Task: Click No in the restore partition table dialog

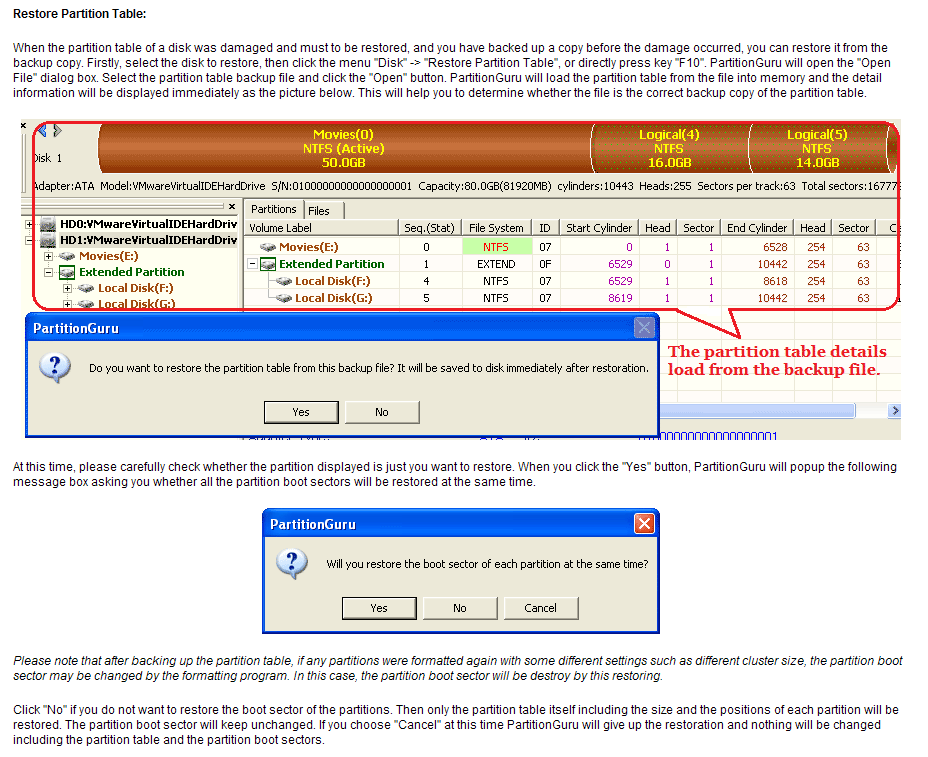Action: pyautogui.click(x=382, y=412)
